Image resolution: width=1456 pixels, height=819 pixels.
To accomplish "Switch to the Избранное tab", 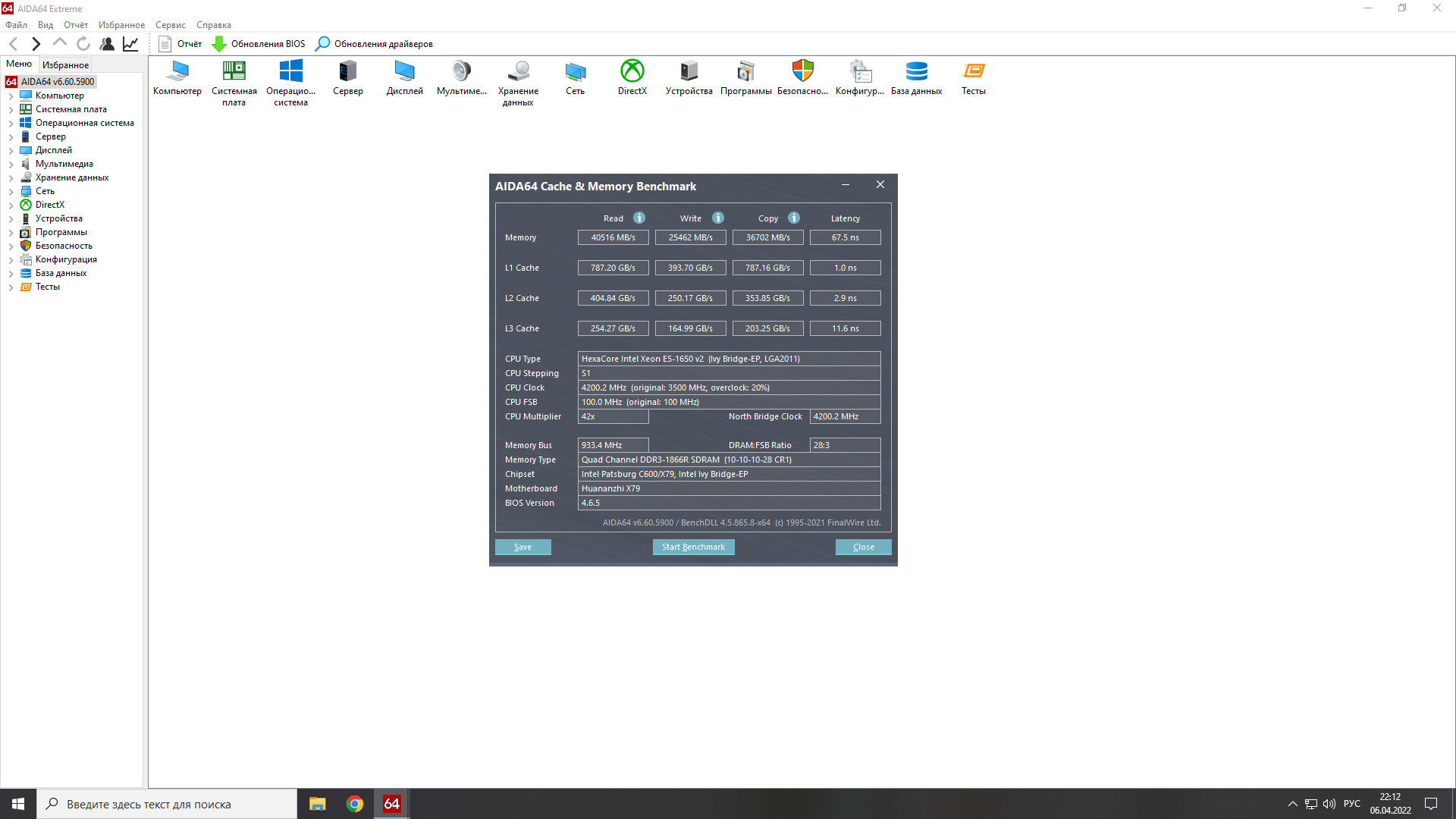I will point(65,65).
